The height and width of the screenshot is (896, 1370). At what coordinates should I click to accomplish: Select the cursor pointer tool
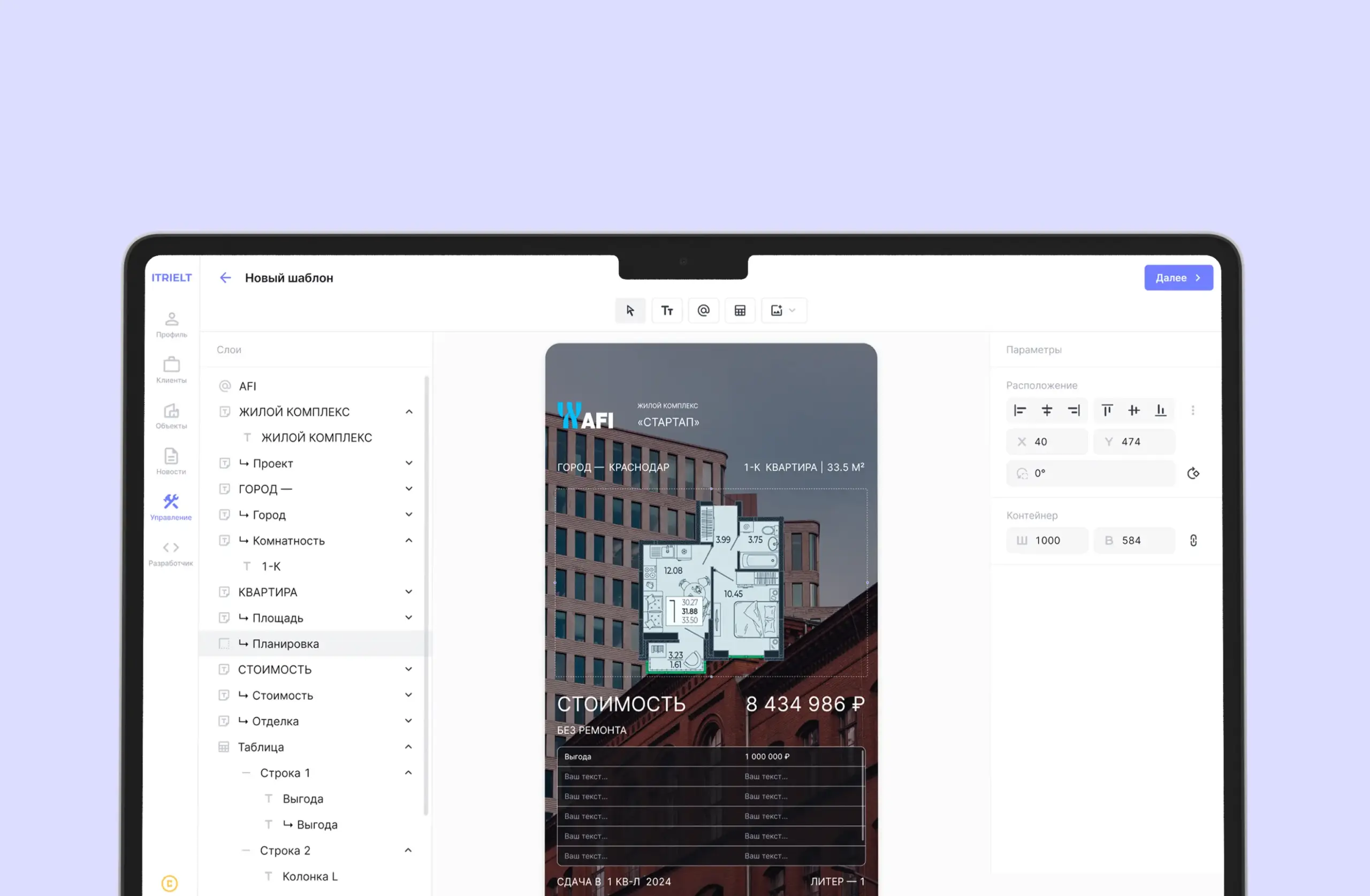(630, 311)
